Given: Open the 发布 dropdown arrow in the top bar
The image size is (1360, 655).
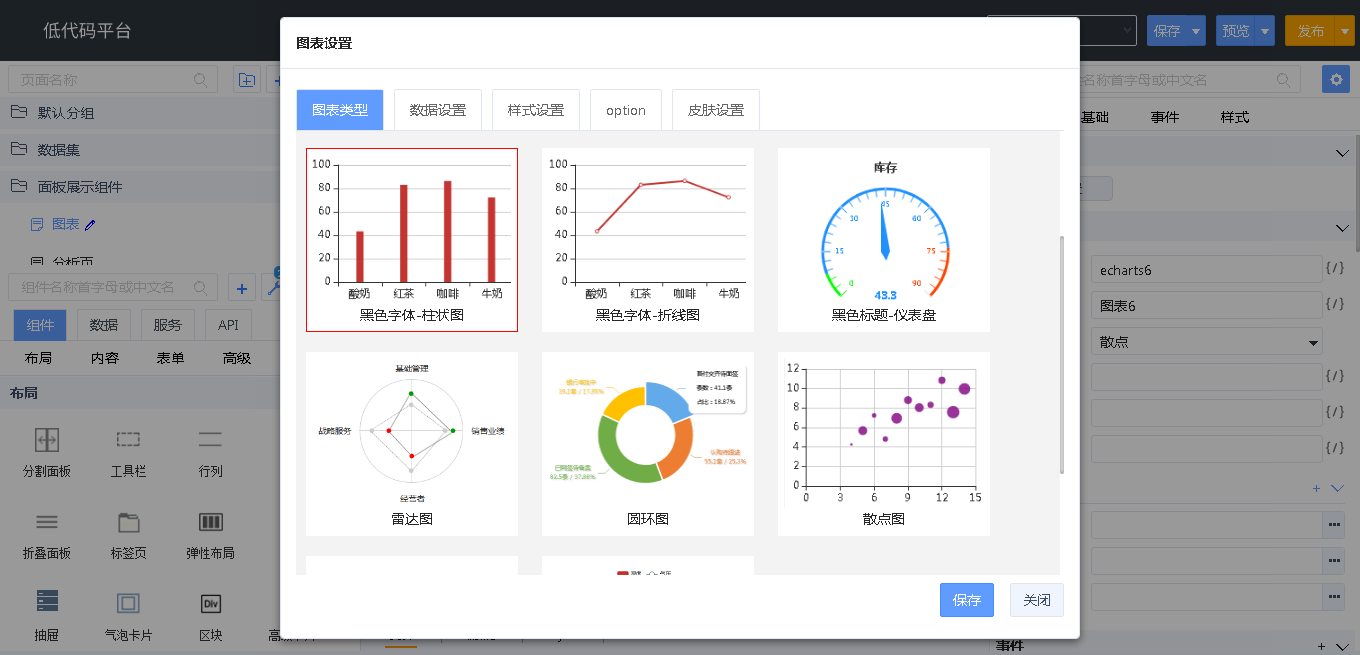Looking at the screenshot, I should pyautogui.click(x=1344, y=31).
